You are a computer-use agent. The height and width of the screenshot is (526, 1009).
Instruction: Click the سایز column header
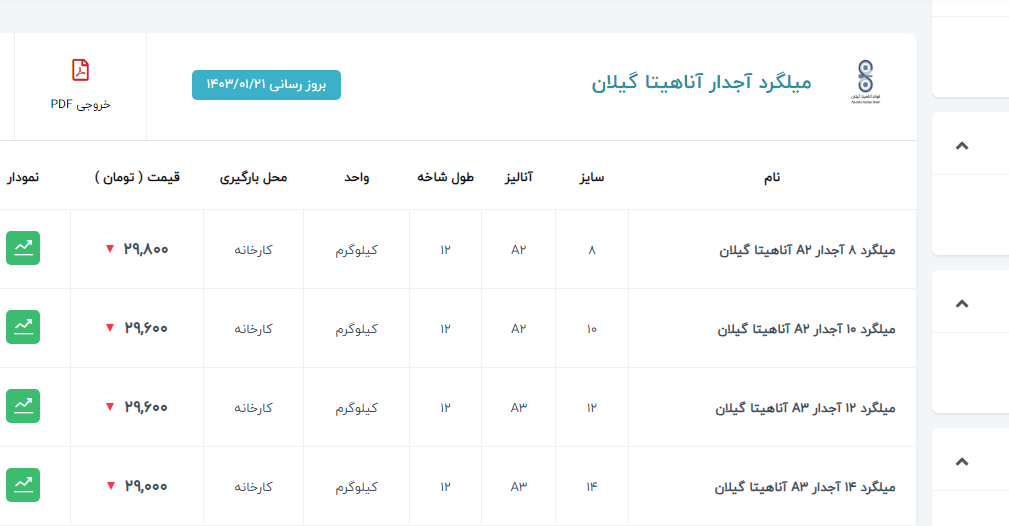point(591,177)
